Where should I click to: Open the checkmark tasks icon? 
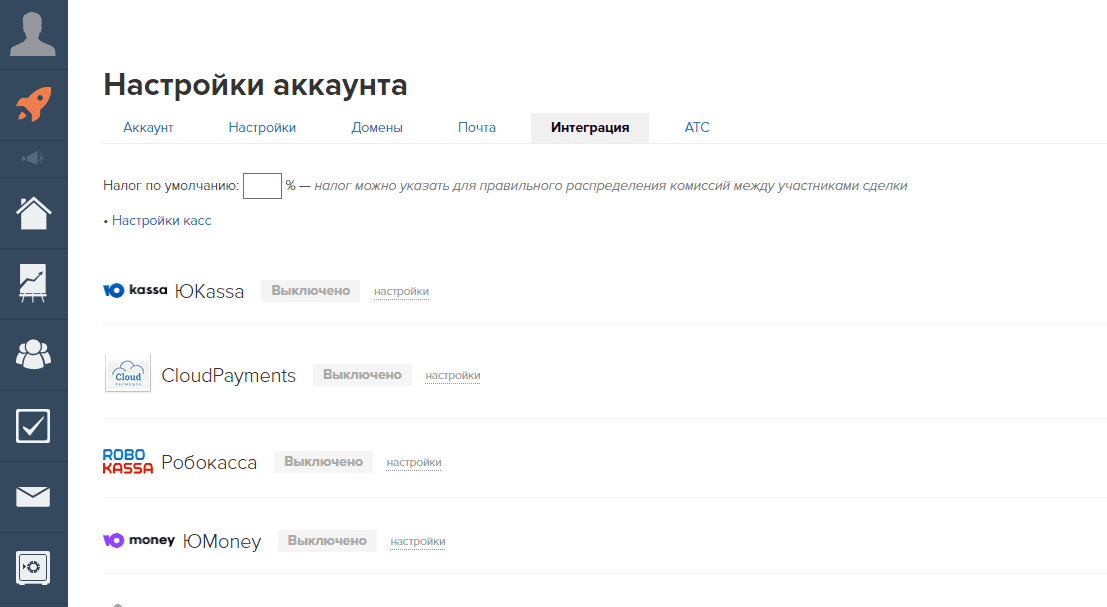click(33, 426)
